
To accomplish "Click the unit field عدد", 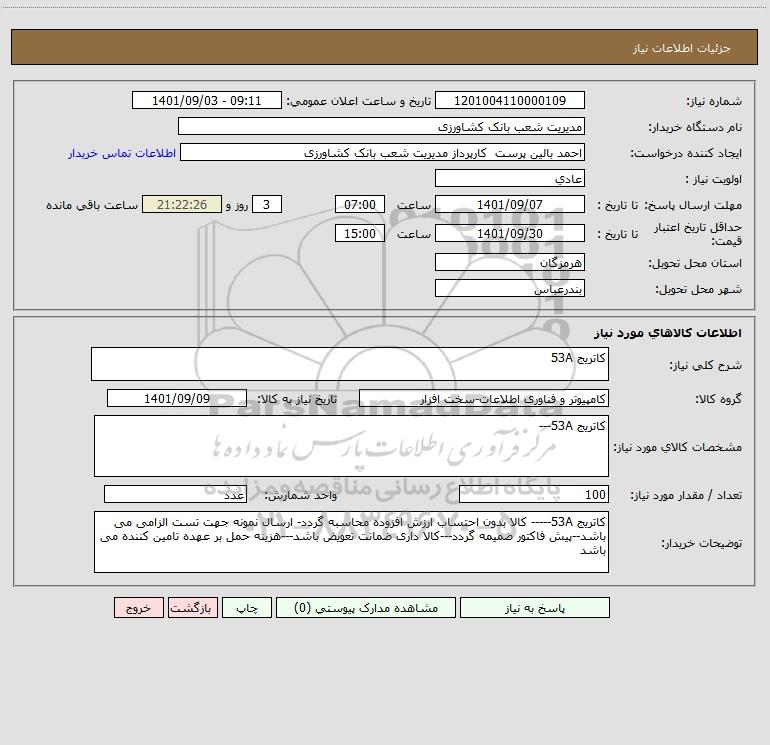I will pos(175,495).
